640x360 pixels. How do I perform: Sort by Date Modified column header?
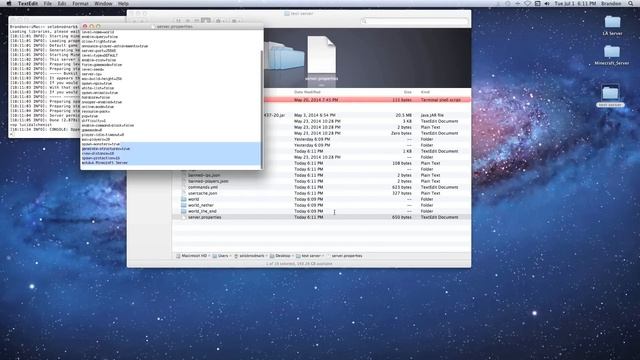(307, 92)
